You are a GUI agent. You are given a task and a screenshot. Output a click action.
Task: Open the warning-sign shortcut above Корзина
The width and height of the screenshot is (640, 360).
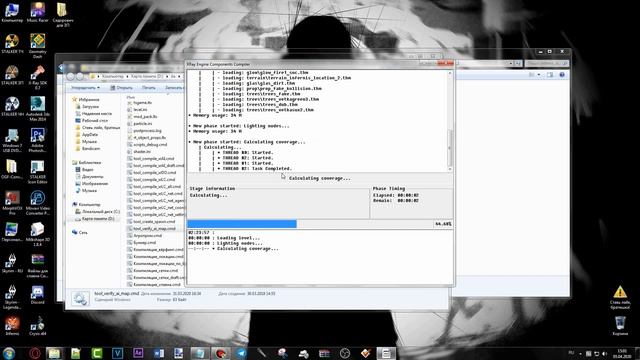tap(620, 297)
